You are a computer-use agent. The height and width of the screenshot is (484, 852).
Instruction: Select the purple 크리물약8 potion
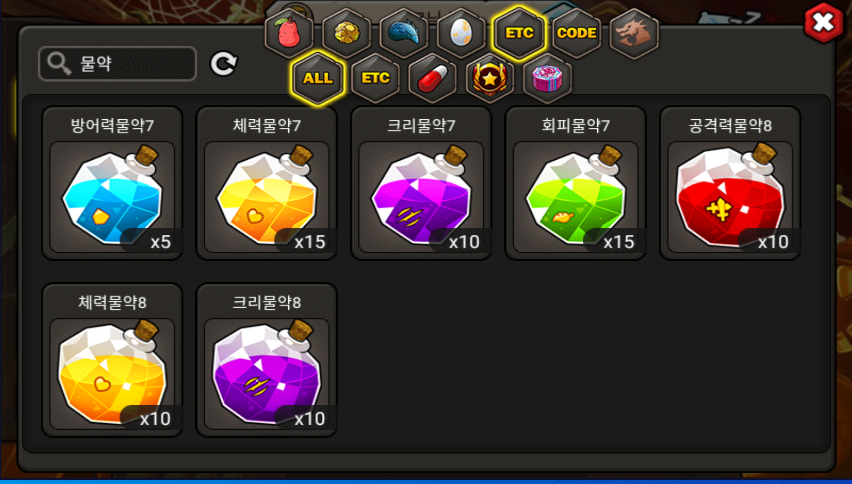pos(267,360)
